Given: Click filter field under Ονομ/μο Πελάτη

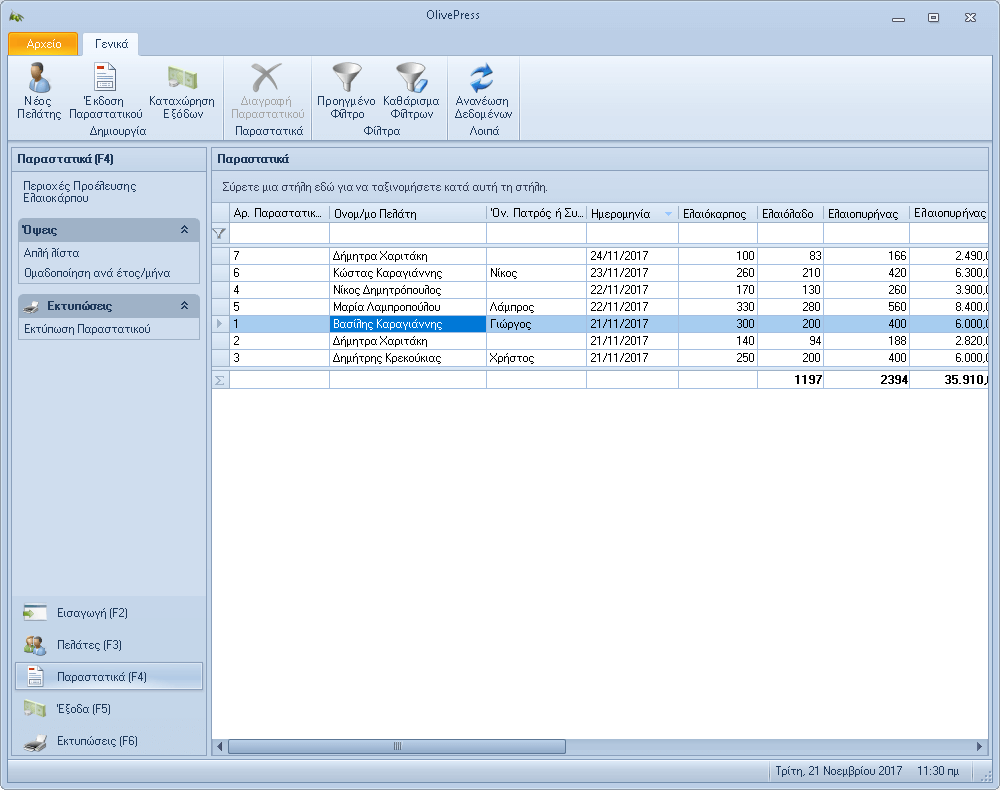Looking at the screenshot, I should pos(407,233).
